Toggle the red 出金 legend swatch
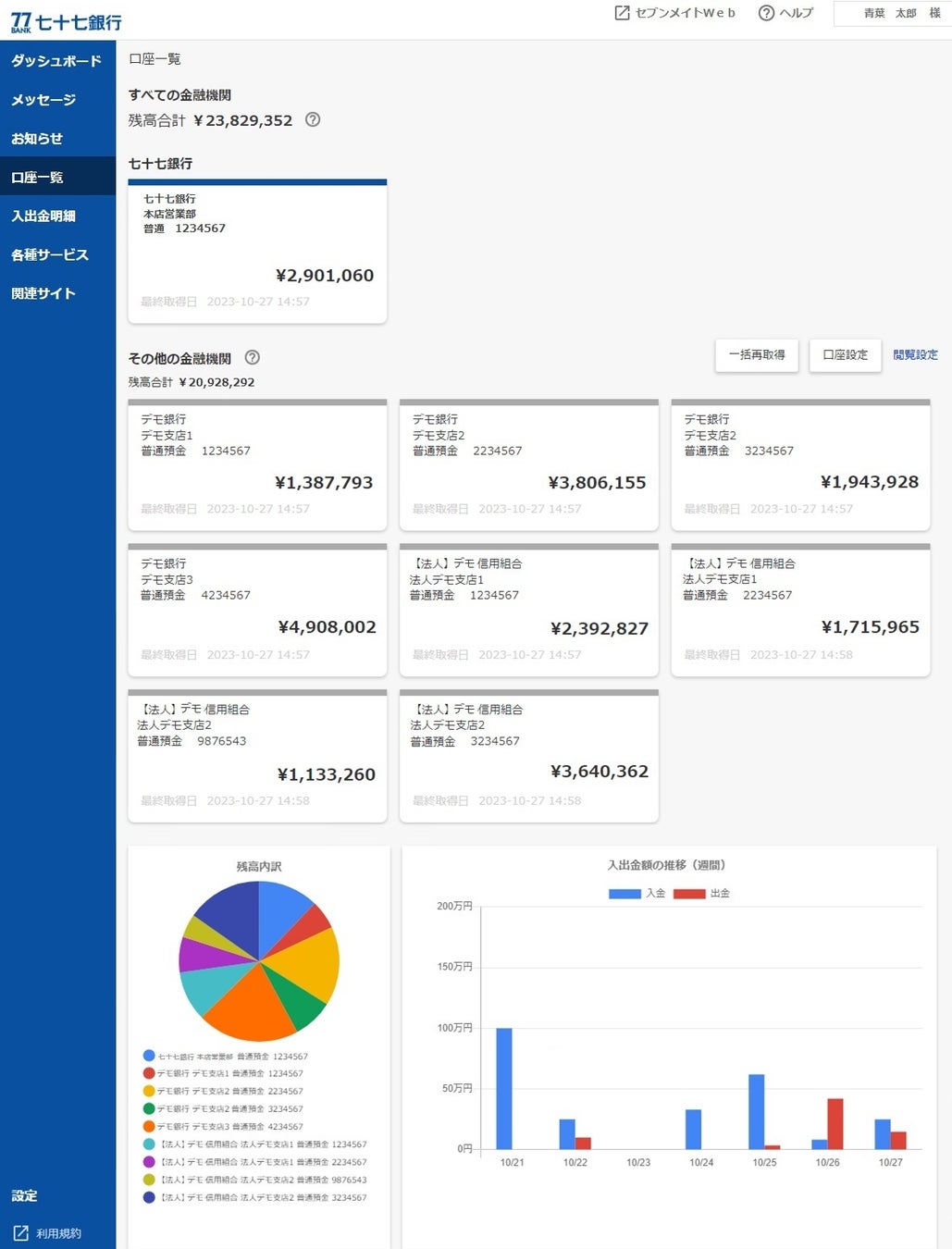This screenshot has width=952, height=1249. point(689,894)
